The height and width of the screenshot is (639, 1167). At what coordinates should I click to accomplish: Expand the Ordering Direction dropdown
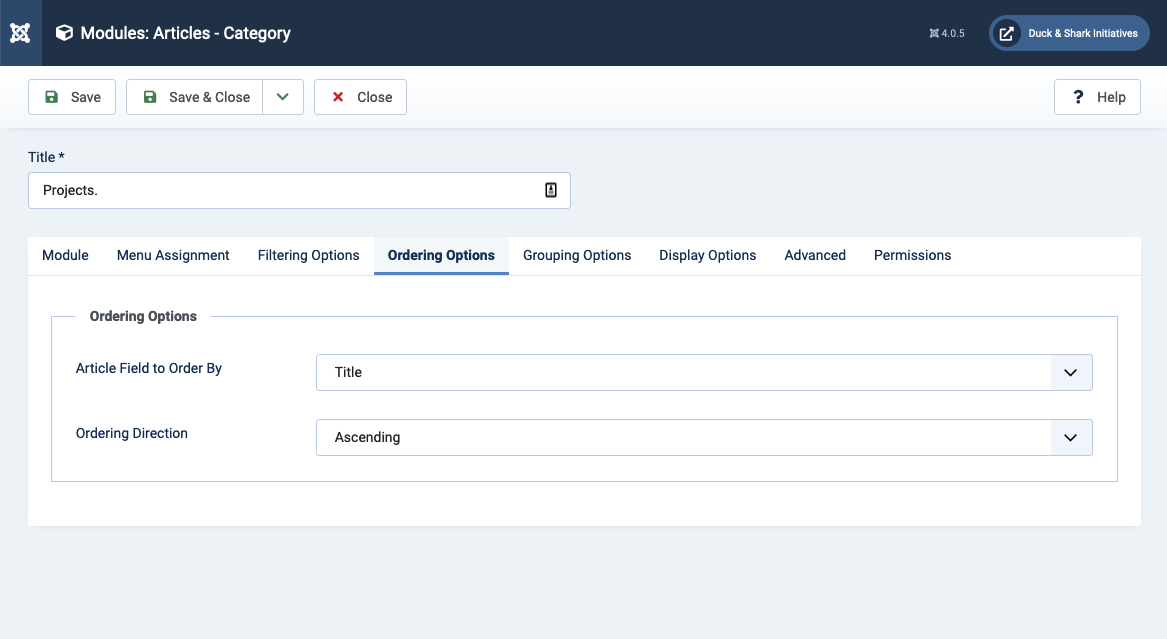[x=704, y=437]
